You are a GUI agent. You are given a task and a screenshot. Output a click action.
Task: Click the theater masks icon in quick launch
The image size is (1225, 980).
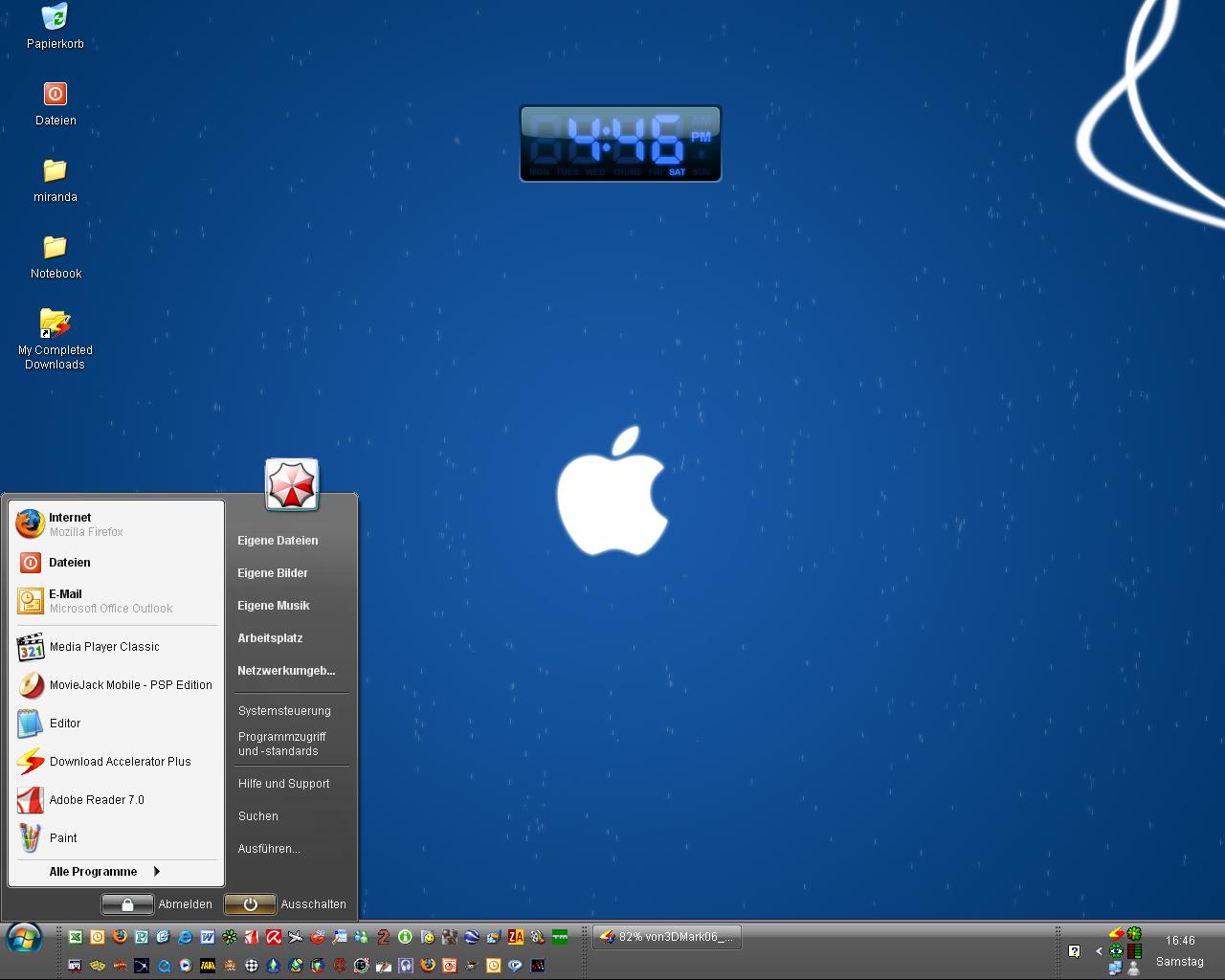pyautogui.click(x=98, y=966)
